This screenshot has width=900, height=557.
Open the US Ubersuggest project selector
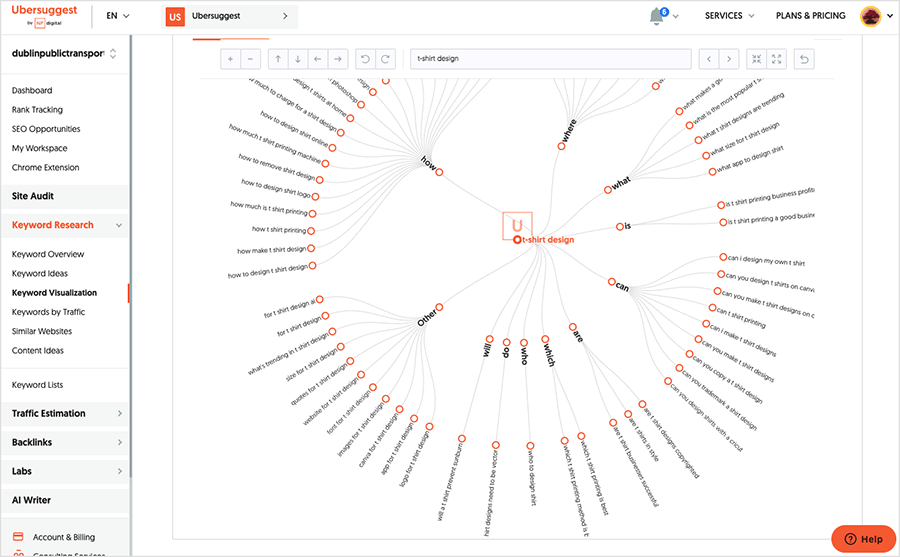click(230, 17)
